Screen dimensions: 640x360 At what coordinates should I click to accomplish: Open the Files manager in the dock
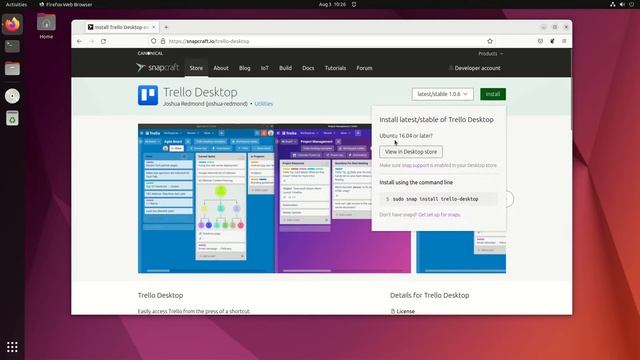[x=12, y=69]
